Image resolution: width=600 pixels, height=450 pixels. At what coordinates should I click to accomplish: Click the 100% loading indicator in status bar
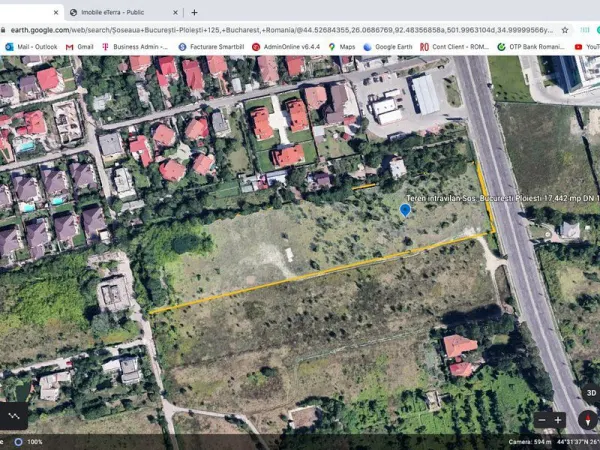(28, 442)
